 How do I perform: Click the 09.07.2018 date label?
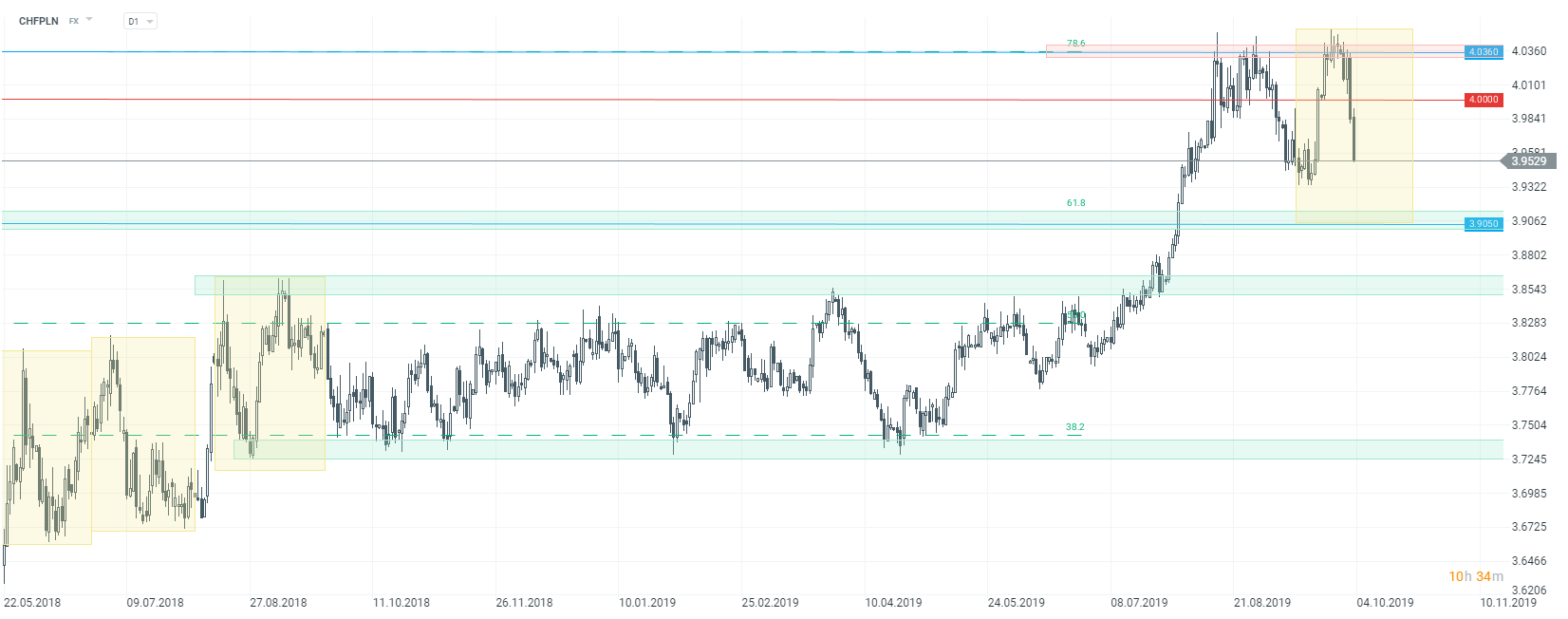[156, 603]
